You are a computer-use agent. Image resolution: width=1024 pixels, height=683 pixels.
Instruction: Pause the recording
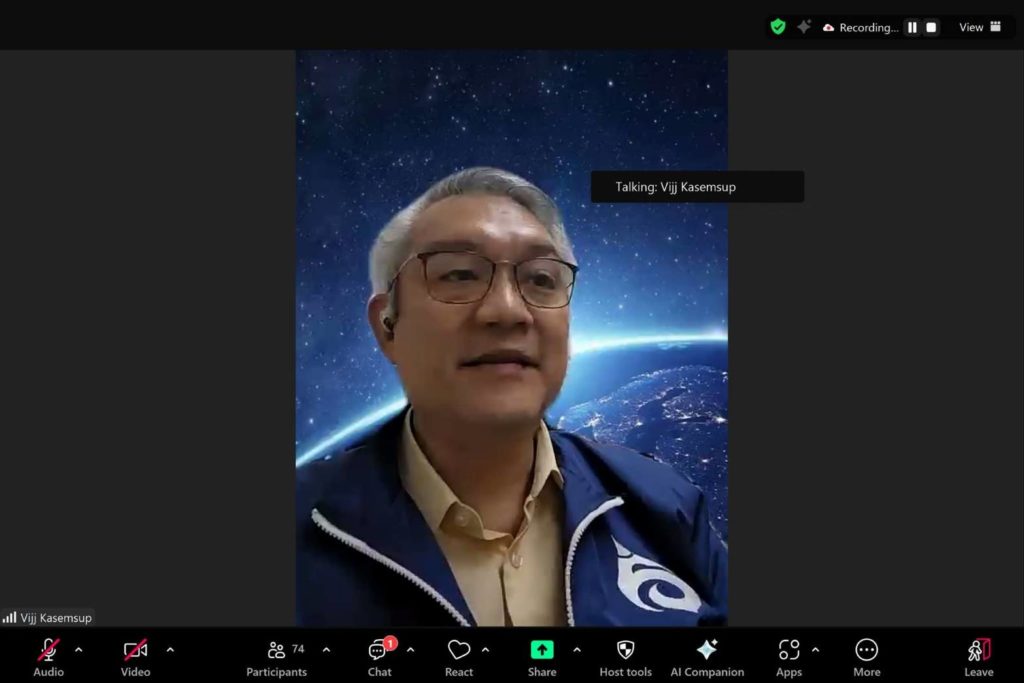pos(912,27)
